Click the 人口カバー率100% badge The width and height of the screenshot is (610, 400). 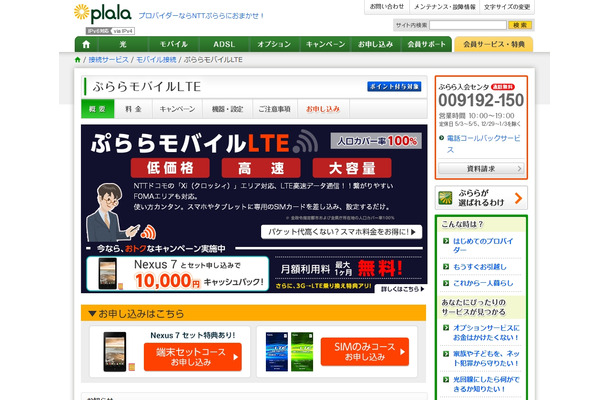(376, 140)
